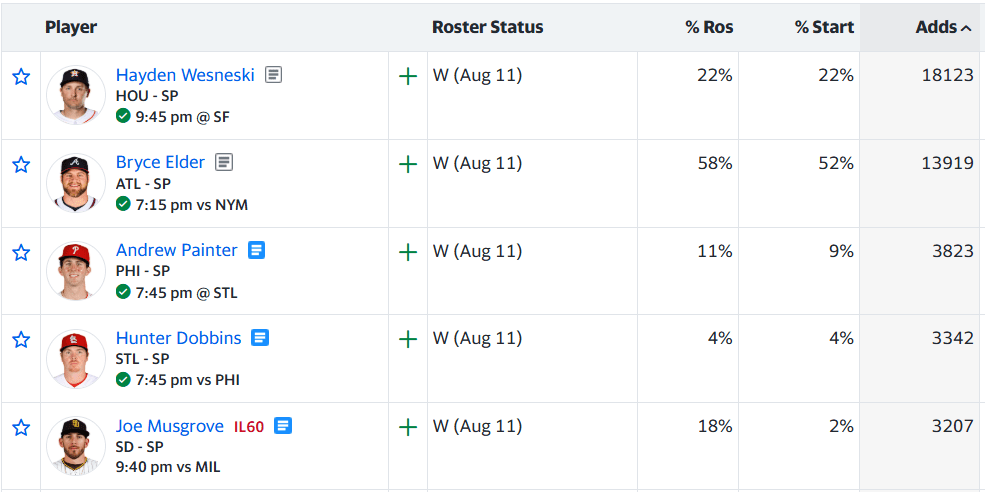Add Hayden Wesneski with green plus icon

408,77
